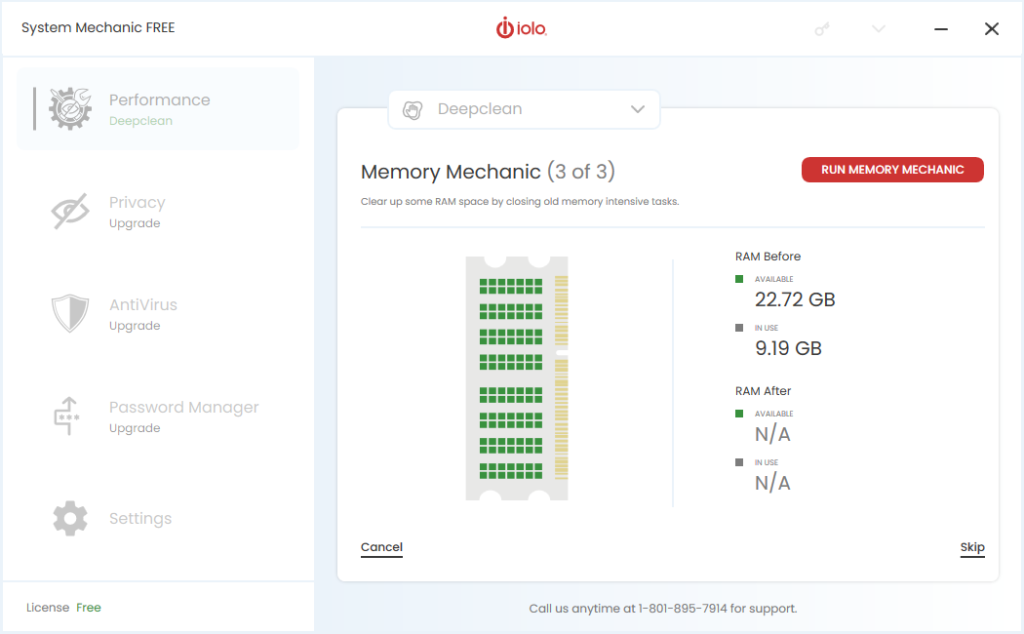The width and height of the screenshot is (1024, 634).
Task: Switch to the Privacy section
Action: [x=137, y=203]
